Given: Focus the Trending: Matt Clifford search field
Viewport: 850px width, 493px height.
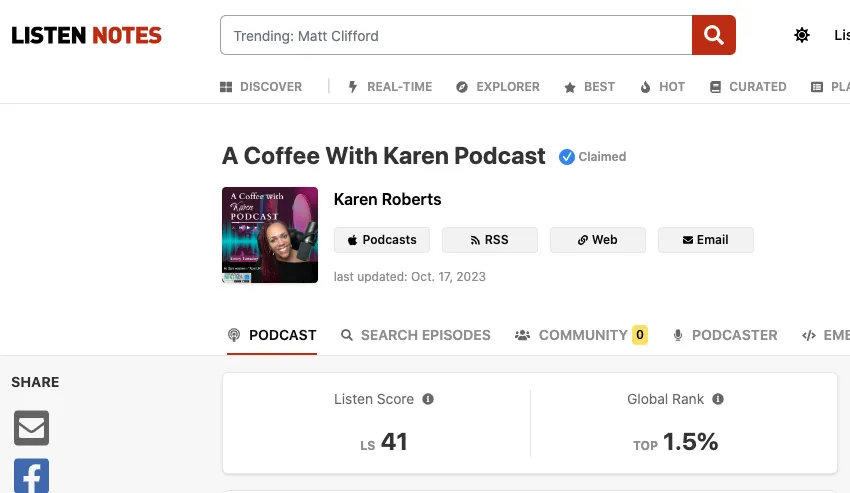Looking at the screenshot, I should click(x=456, y=35).
